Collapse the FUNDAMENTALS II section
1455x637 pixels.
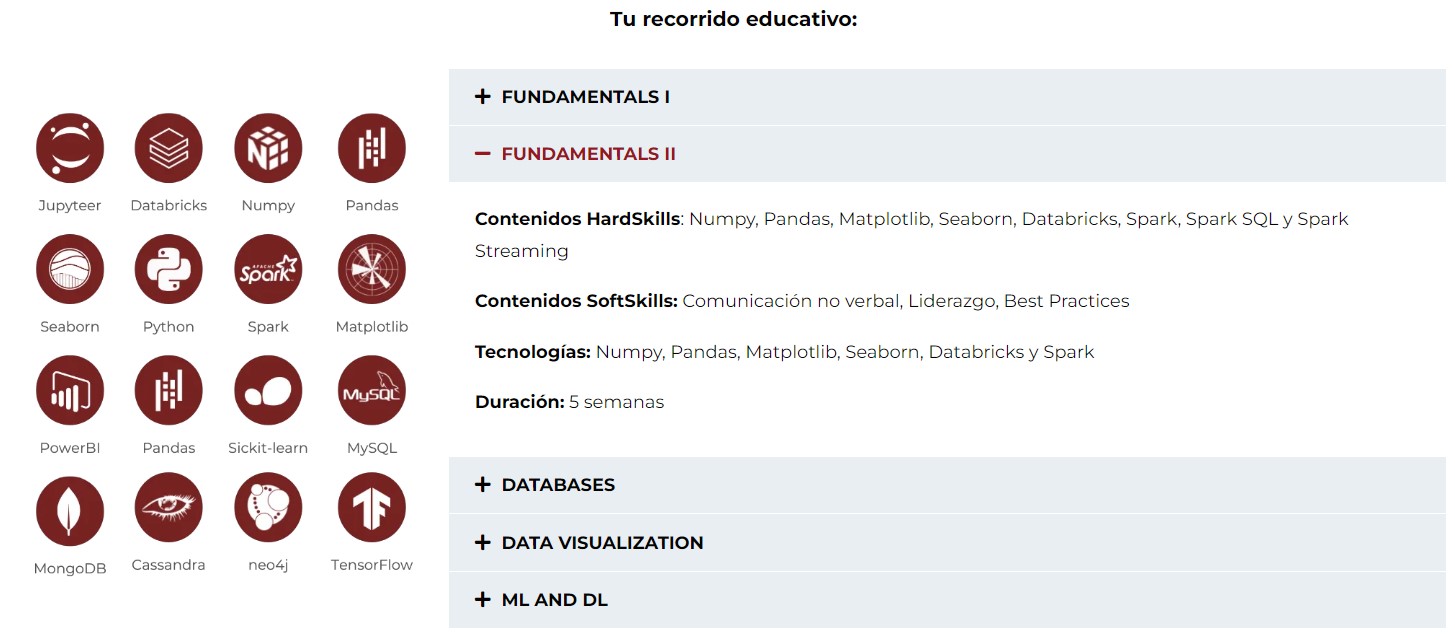(947, 154)
